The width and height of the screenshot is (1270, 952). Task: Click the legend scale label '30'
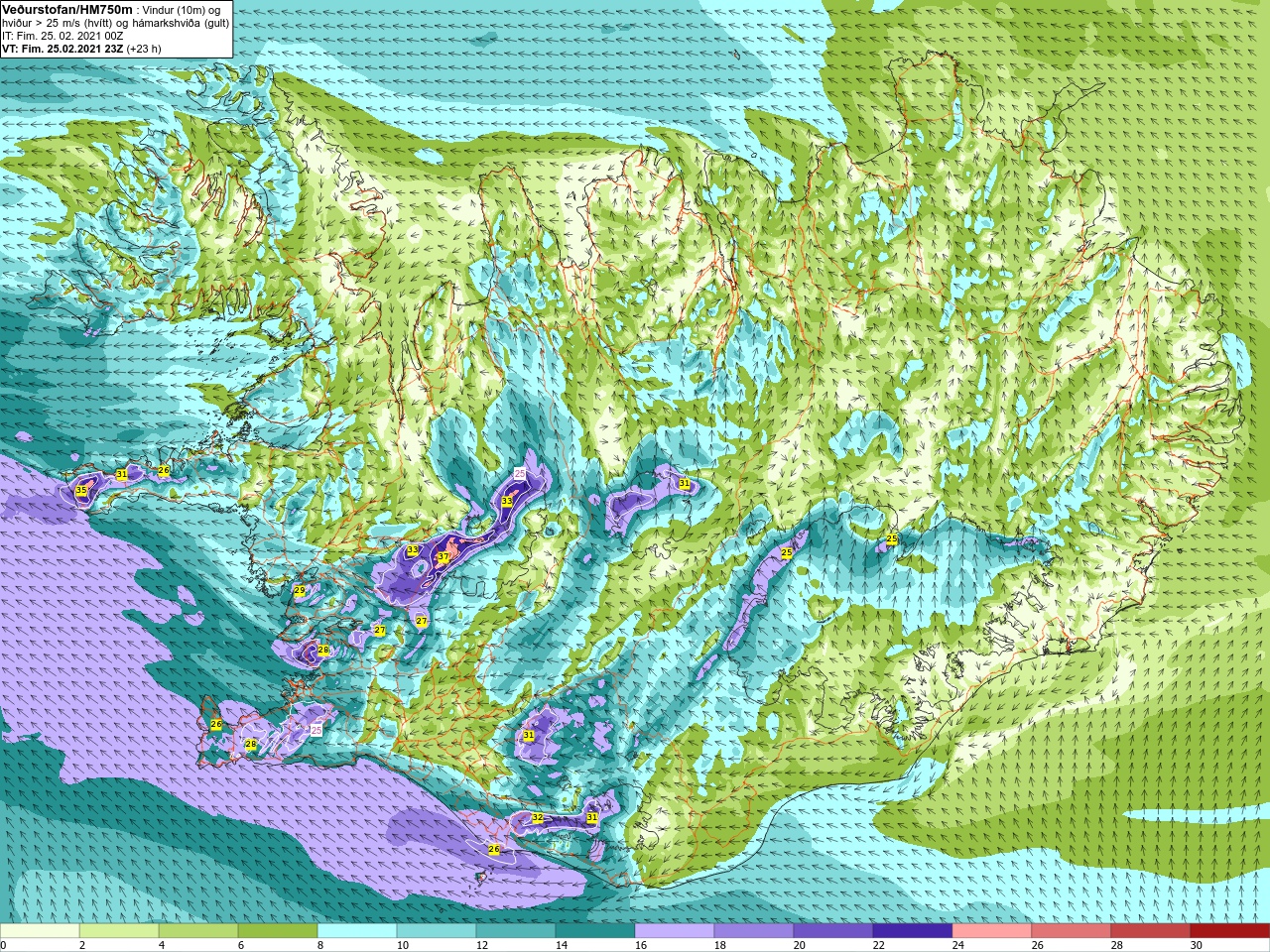pos(1196,945)
